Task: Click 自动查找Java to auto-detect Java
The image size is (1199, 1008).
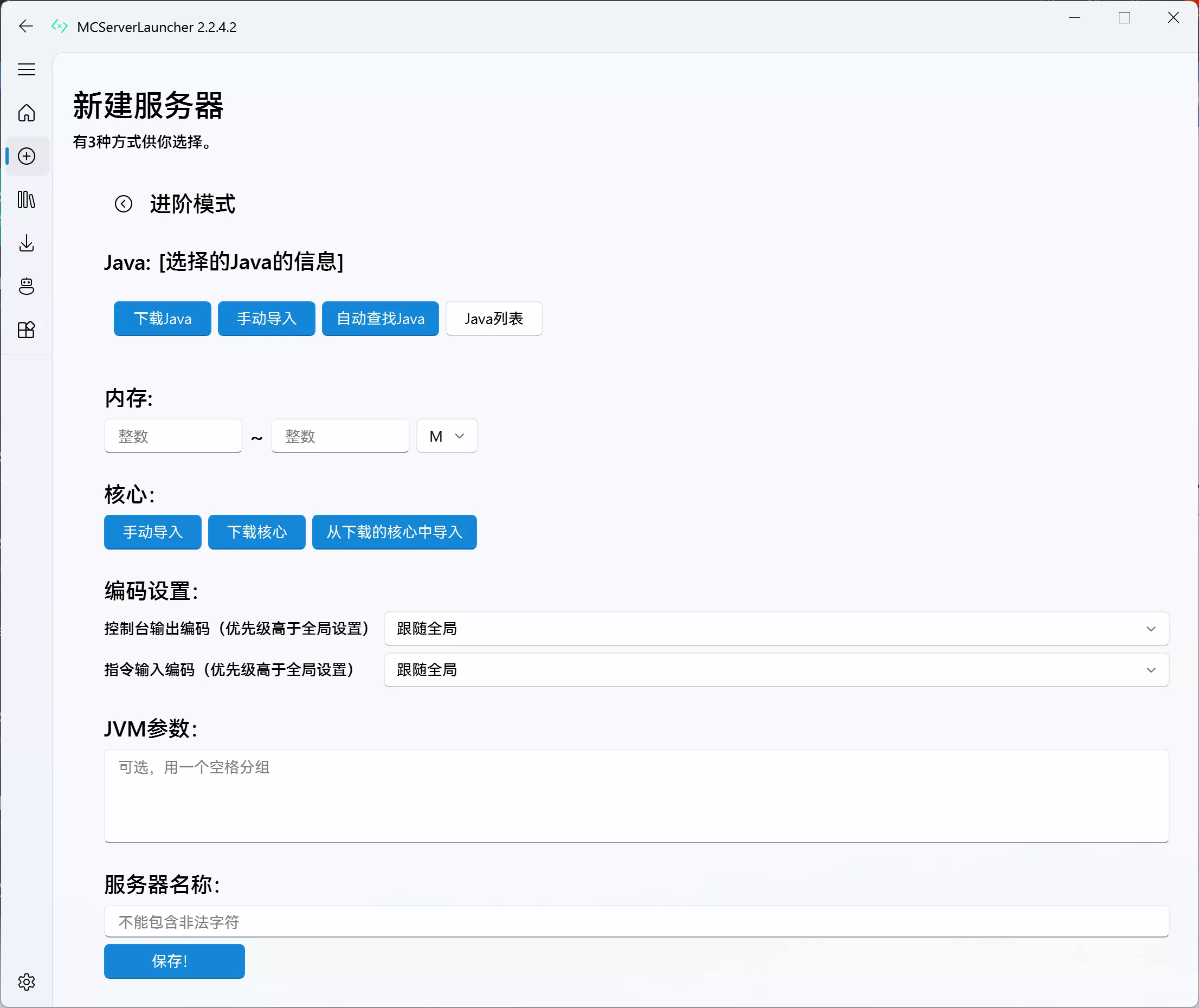Action: [x=379, y=318]
